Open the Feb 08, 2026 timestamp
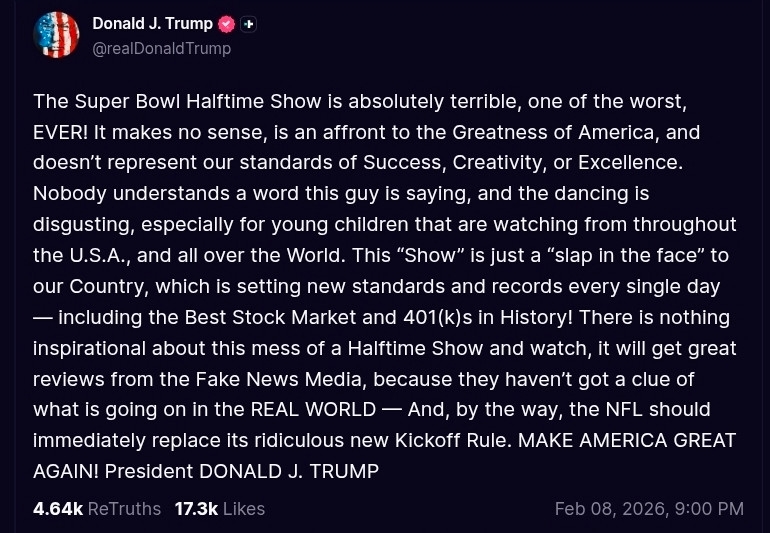Image resolution: width=770 pixels, height=533 pixels. click(x=609, y=509)
